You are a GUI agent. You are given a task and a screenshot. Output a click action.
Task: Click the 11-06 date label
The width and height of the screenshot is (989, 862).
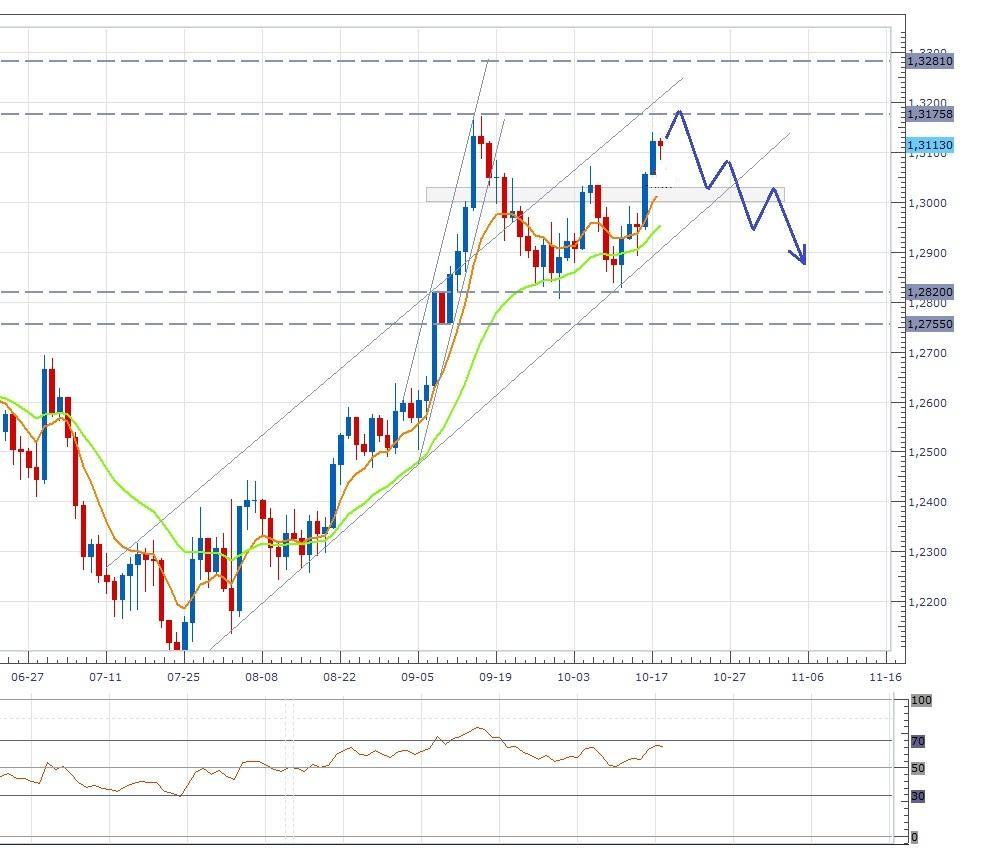click(x=807, y=677)
